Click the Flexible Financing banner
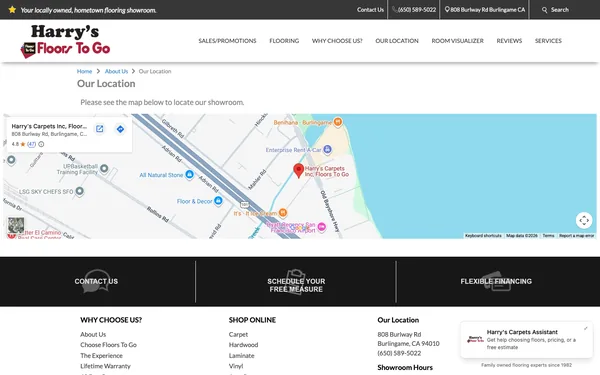600x375 pixels. coord(496,281)
